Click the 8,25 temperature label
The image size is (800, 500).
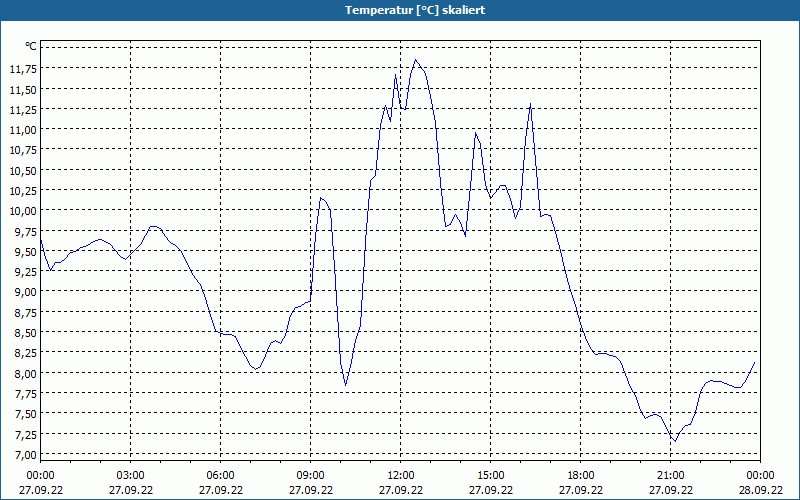25,353
